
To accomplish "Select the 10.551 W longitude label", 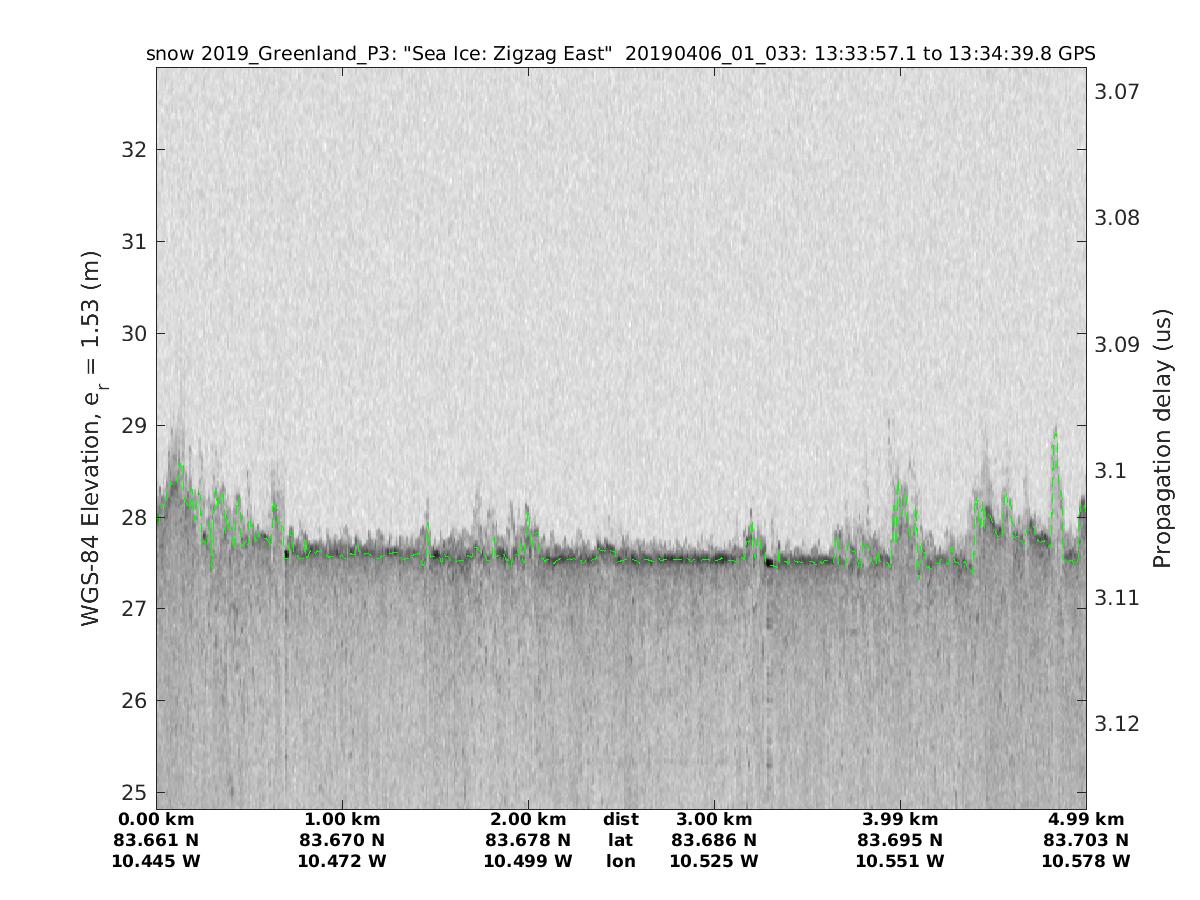I will (x=900, y=861).
